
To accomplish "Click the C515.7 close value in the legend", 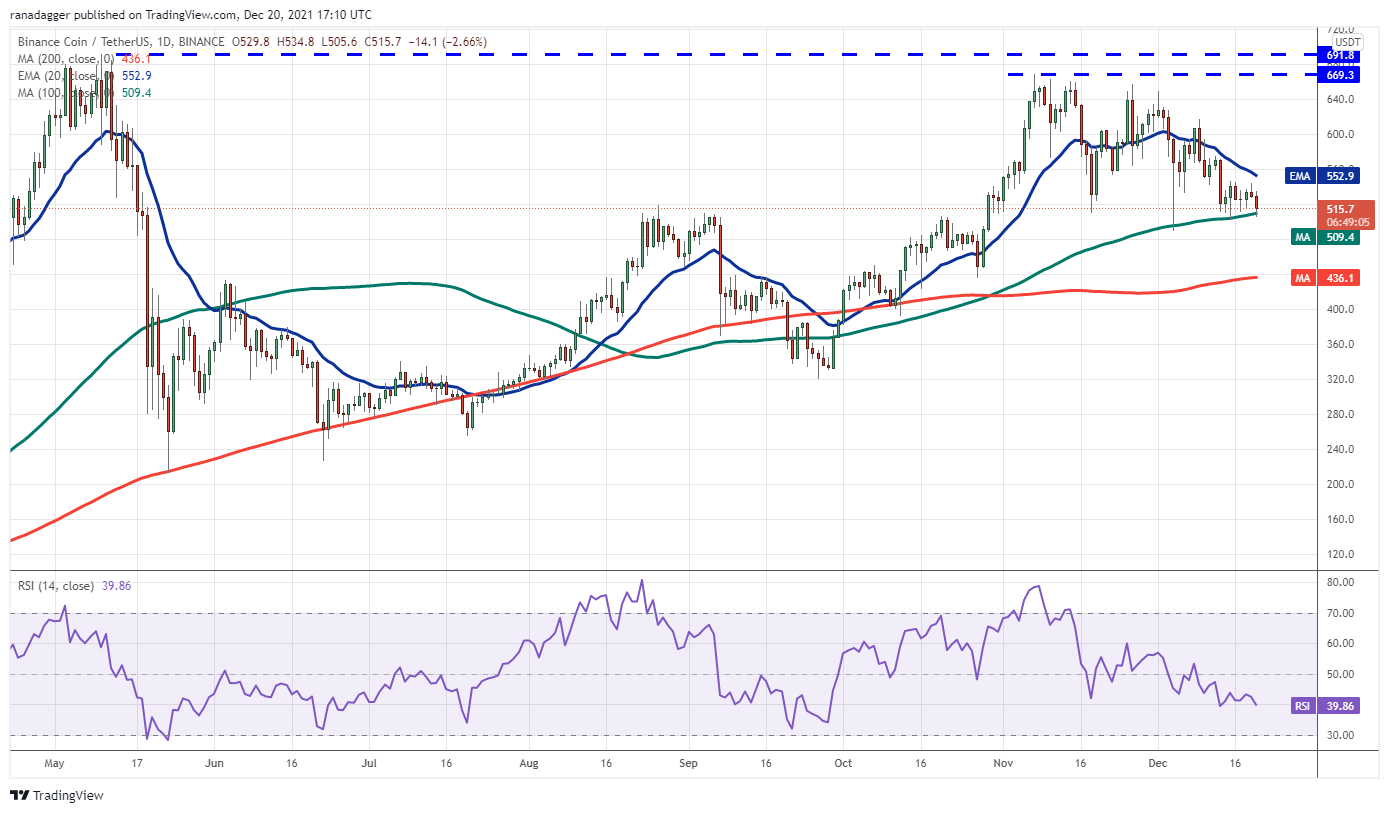I will 385,42.
